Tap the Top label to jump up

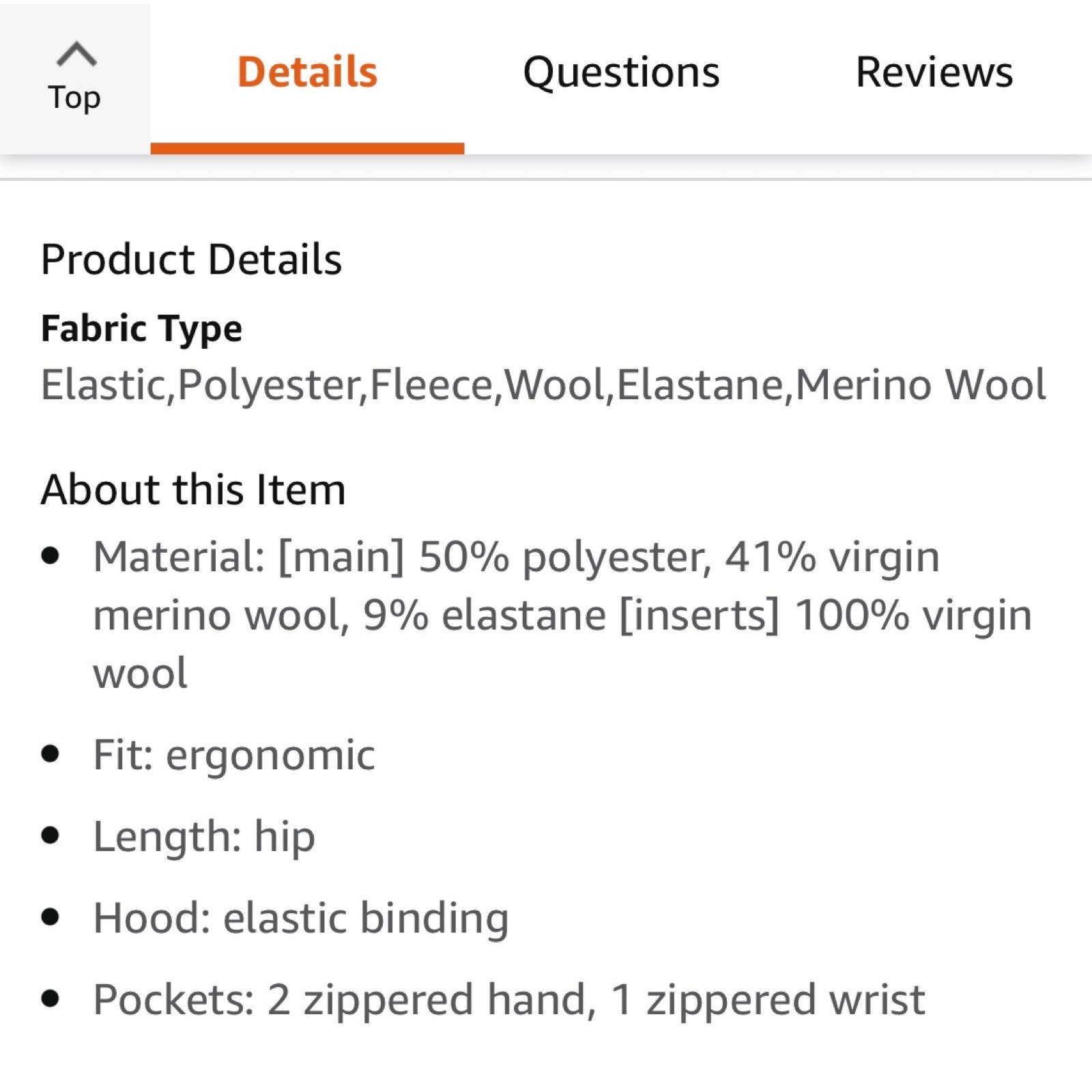[x=74, y=98]
